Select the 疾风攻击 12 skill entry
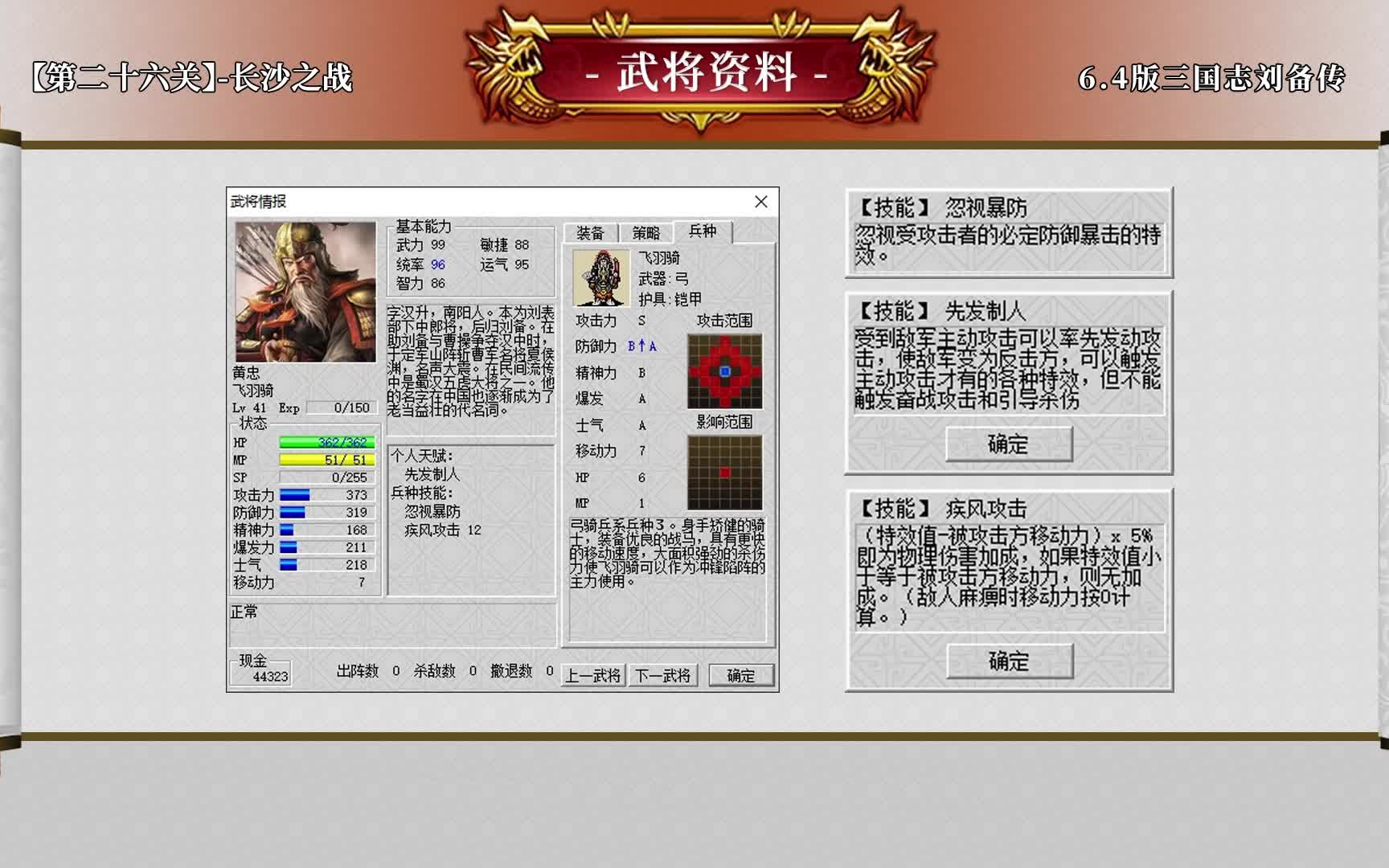This screenshot has height=868, width=1389. coord(443,530)
